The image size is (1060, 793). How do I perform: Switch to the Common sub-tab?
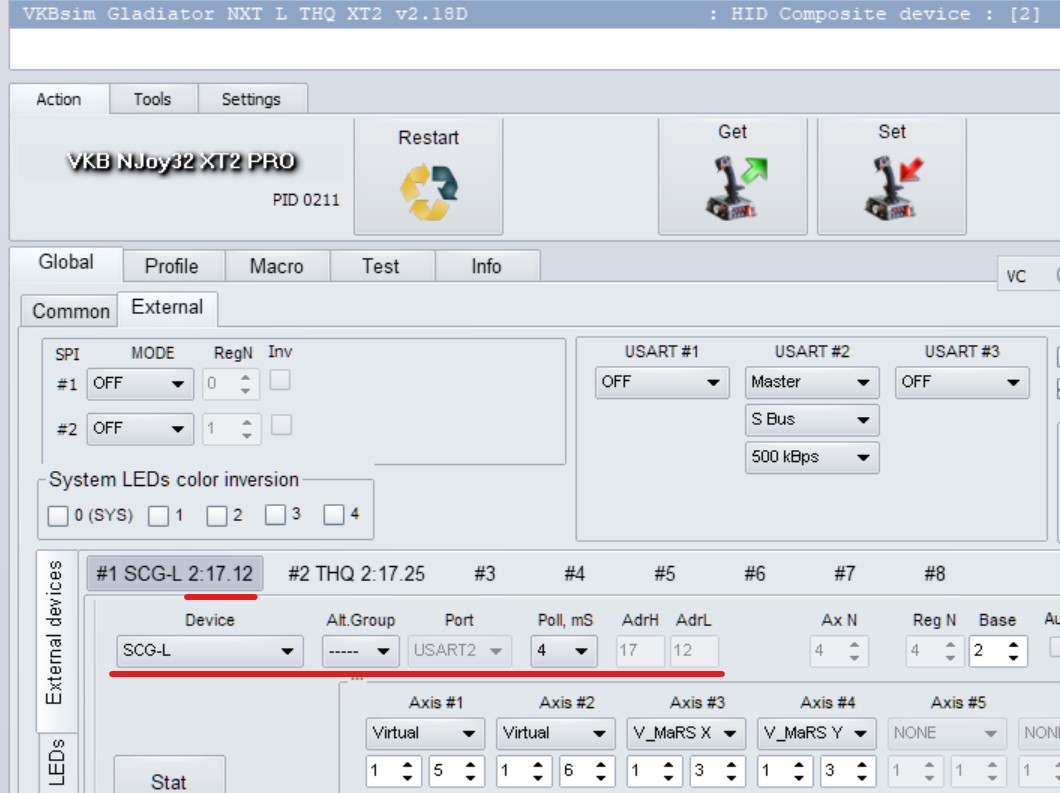coord(70,311)
